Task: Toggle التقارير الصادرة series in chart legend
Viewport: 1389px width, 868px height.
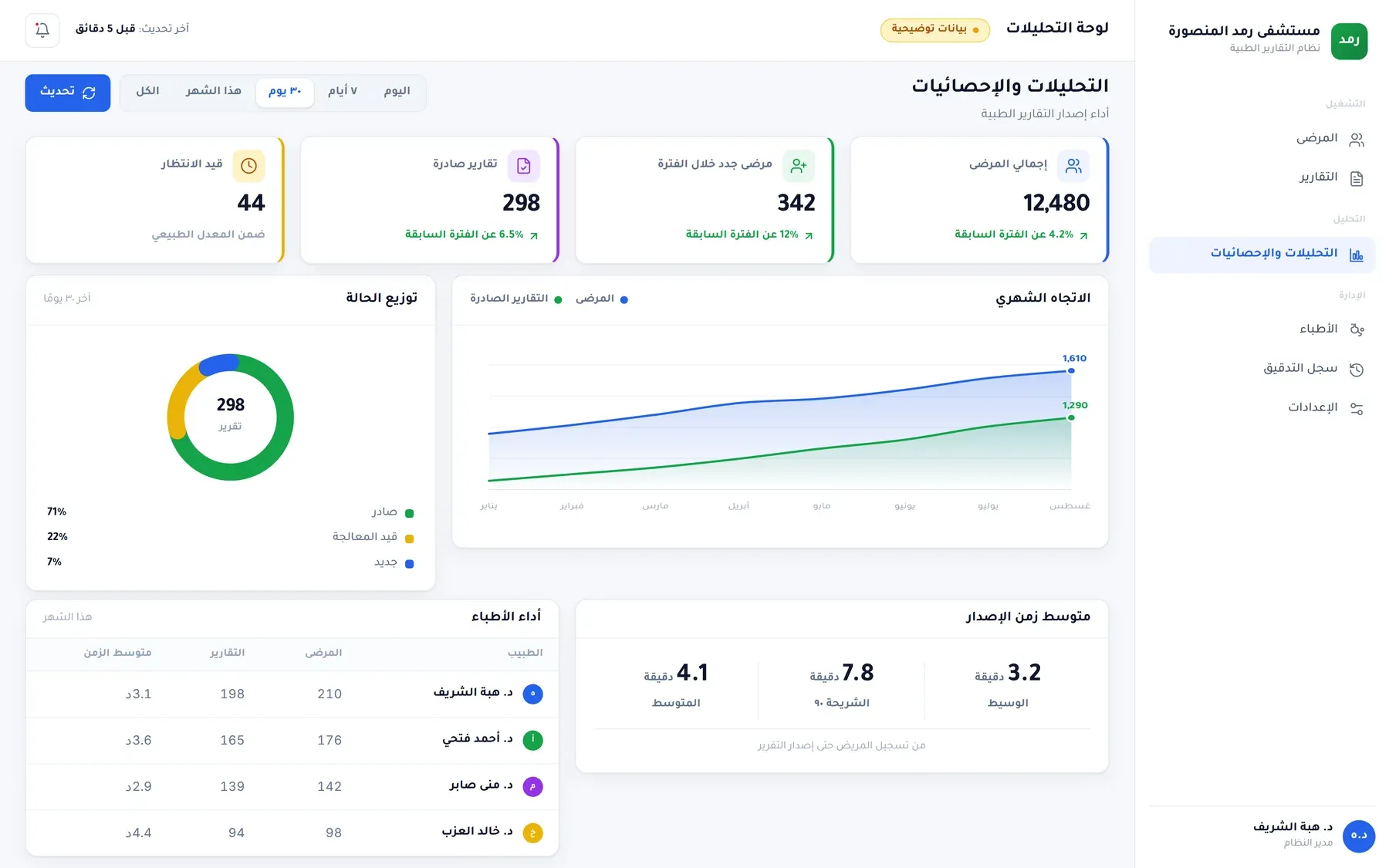Action: 515,299
